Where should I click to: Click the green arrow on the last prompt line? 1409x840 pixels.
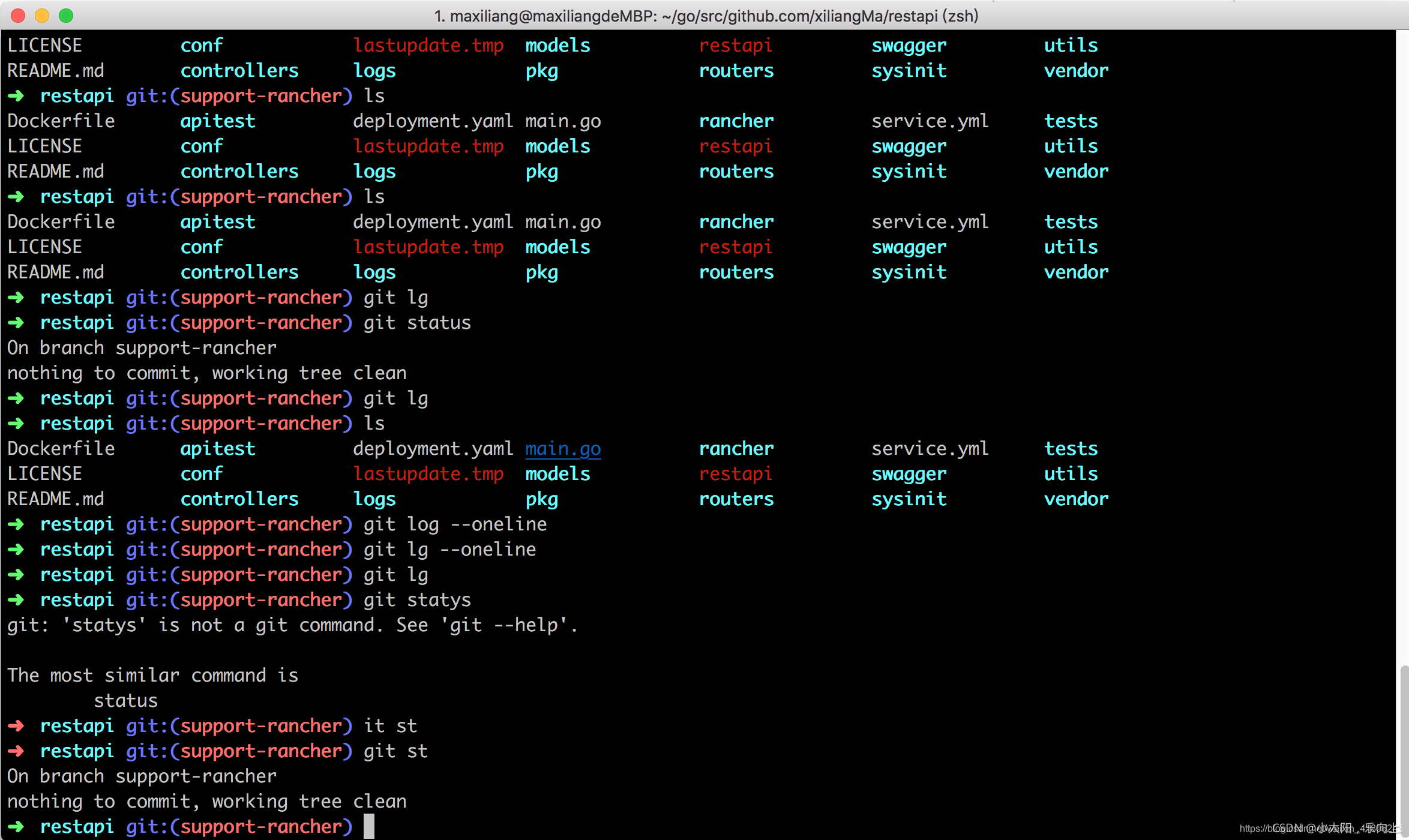pyautogui.click(x=16, y=827)
